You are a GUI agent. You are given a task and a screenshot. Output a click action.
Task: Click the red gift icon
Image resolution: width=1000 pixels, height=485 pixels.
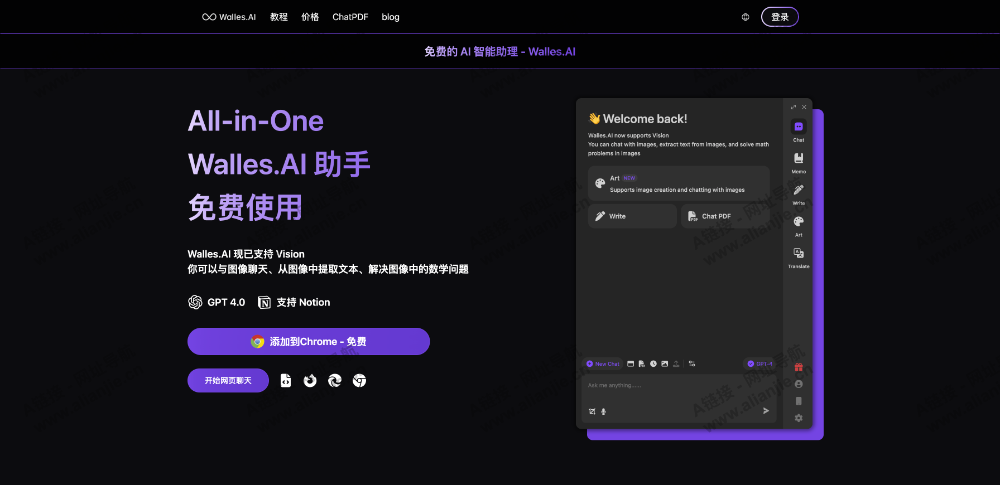(x=798, y=367)
